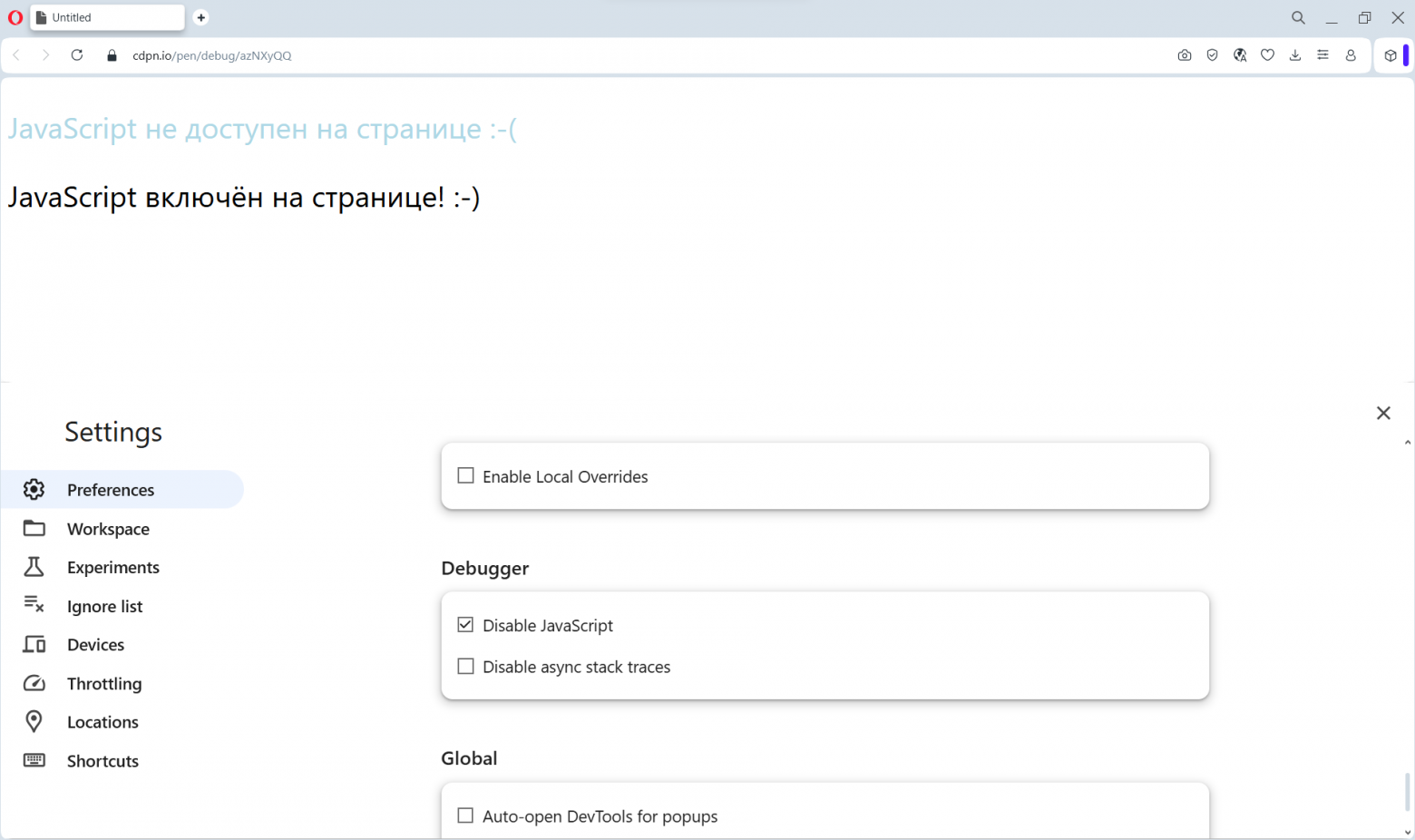Open the Downloads icon in toolbar
This screenshot has height=840, width=1415.
[1295, 55]
